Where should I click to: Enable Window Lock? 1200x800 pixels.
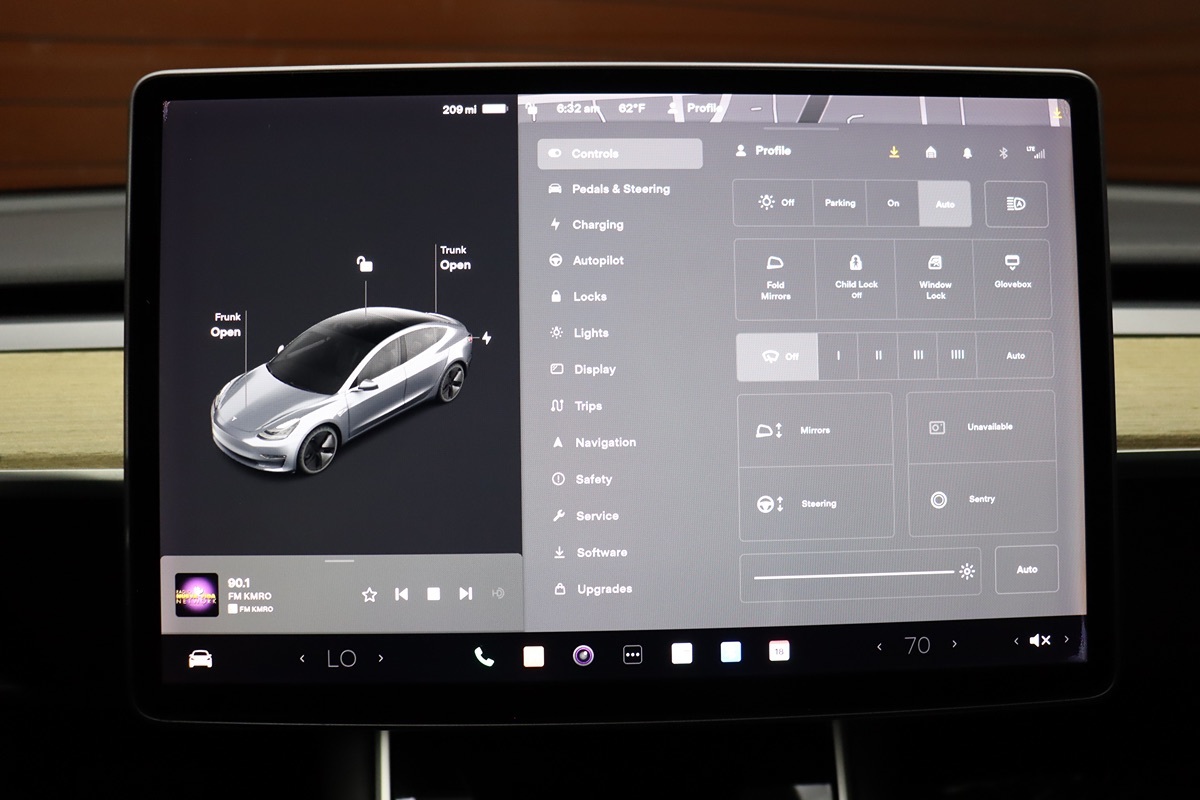click(x=935, y=279)
